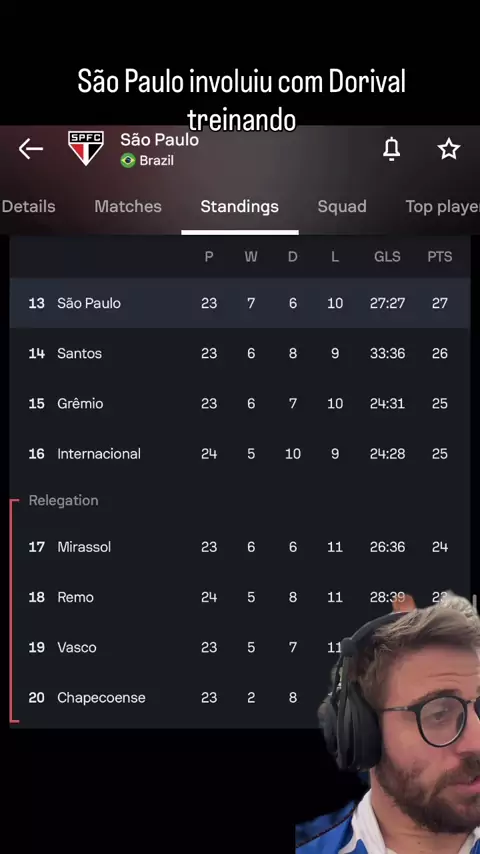
Task: Click the São Paulo SPFC crest
Action: [x=86, y=148]
